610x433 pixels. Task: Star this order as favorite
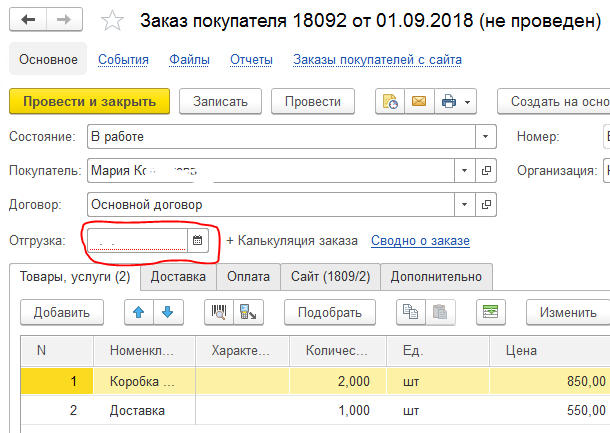pos(114,21)
